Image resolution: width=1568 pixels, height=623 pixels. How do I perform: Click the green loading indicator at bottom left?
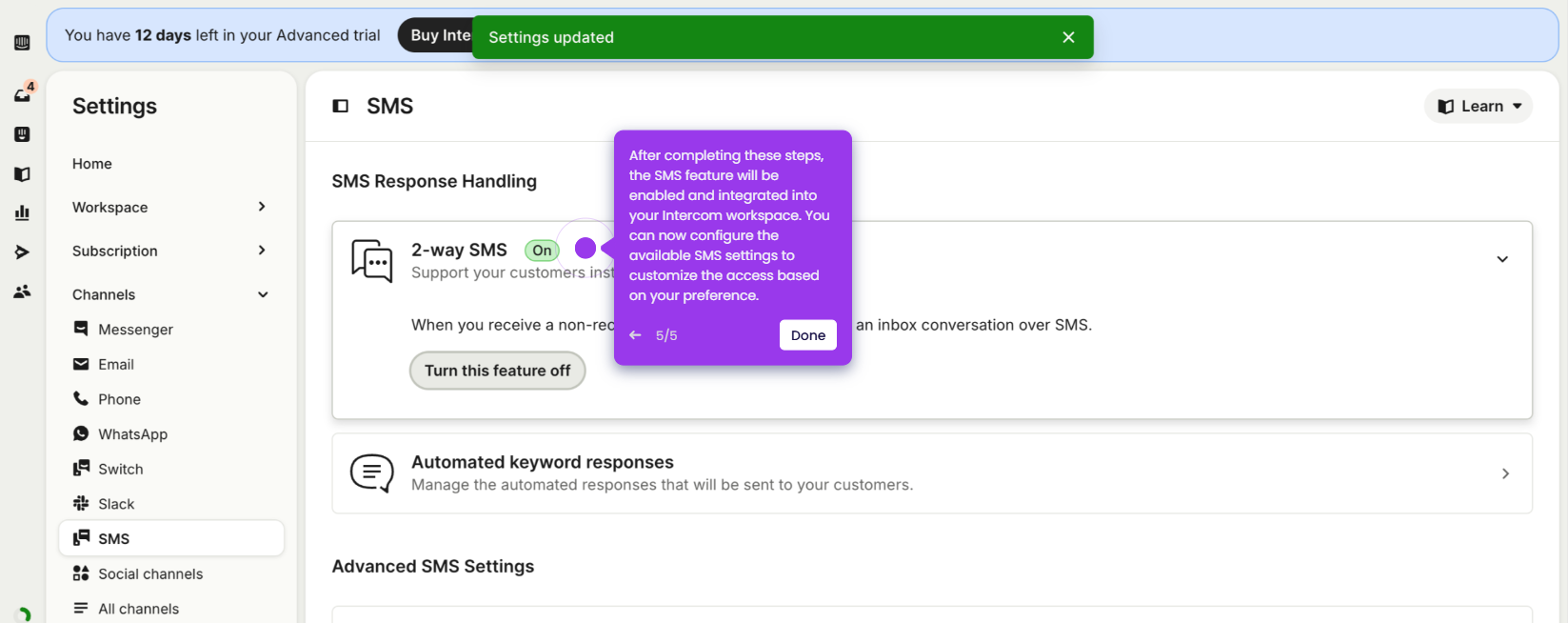pyautogui.click(x=24, y=615)
